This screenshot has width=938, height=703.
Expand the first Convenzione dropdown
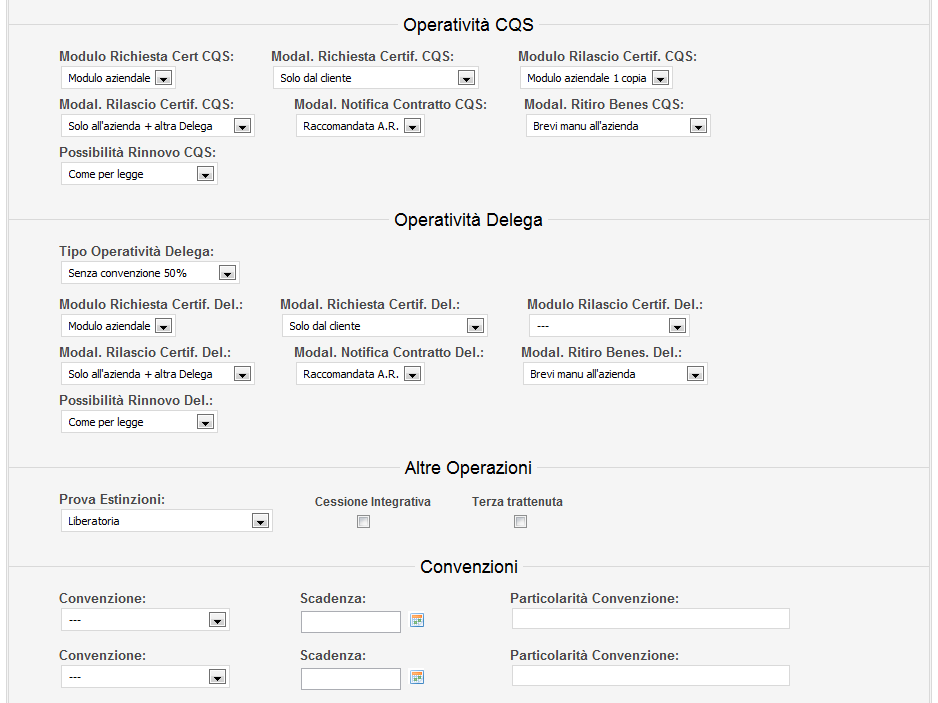pos(145,620)
